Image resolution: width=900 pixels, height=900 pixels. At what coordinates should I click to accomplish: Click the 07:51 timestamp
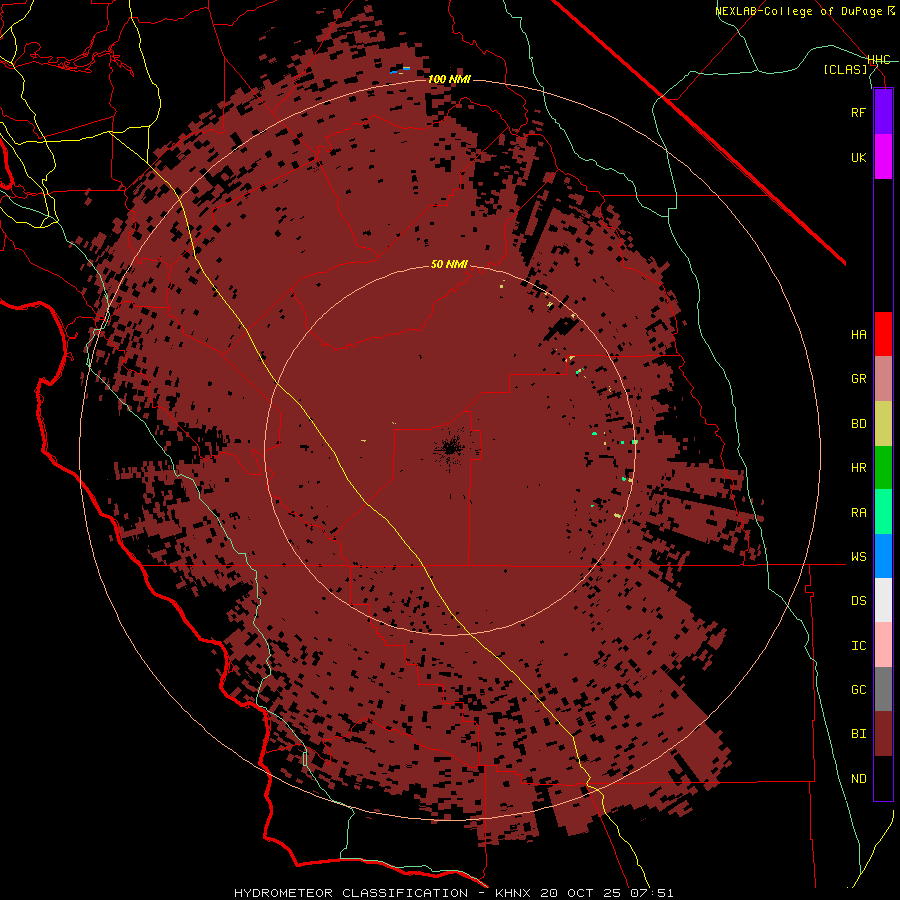[650, 893]
